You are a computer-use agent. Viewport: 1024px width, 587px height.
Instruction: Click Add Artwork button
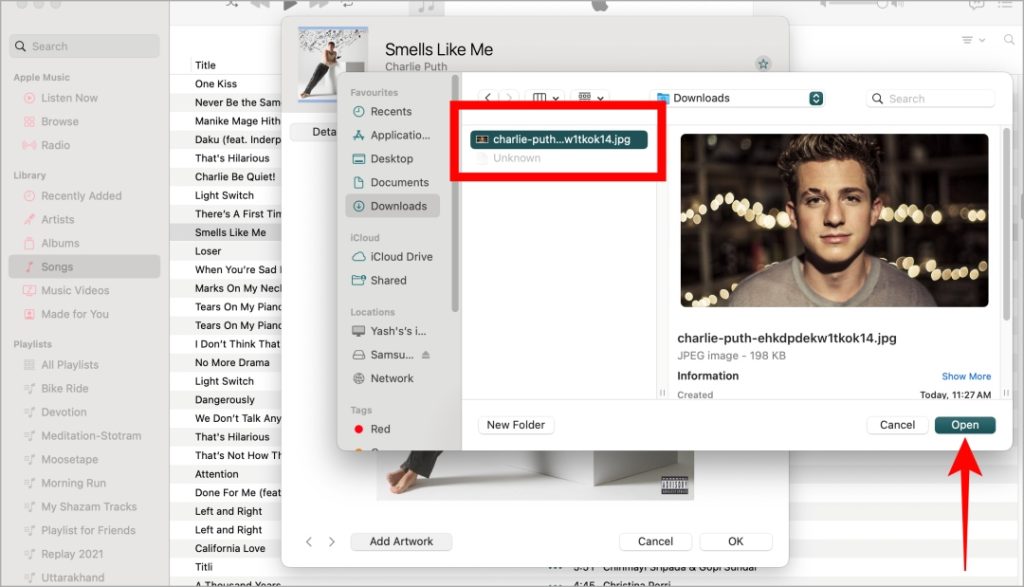point(401,541)
